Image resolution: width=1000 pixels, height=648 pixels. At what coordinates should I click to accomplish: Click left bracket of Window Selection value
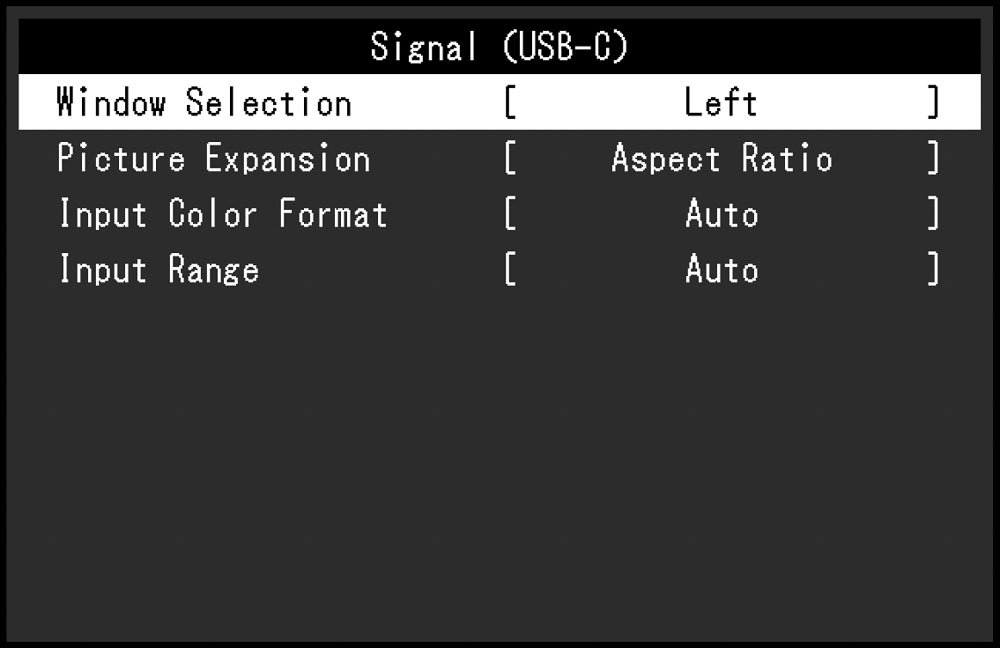(510, 103)
